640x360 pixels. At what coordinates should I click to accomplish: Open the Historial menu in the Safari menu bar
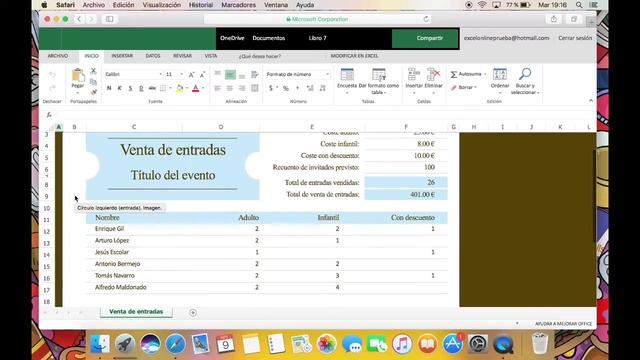coord(201,5)
